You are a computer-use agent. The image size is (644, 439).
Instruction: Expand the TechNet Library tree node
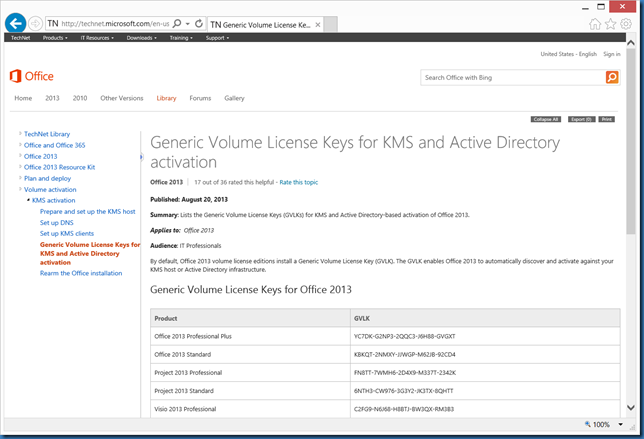point(20,134)
